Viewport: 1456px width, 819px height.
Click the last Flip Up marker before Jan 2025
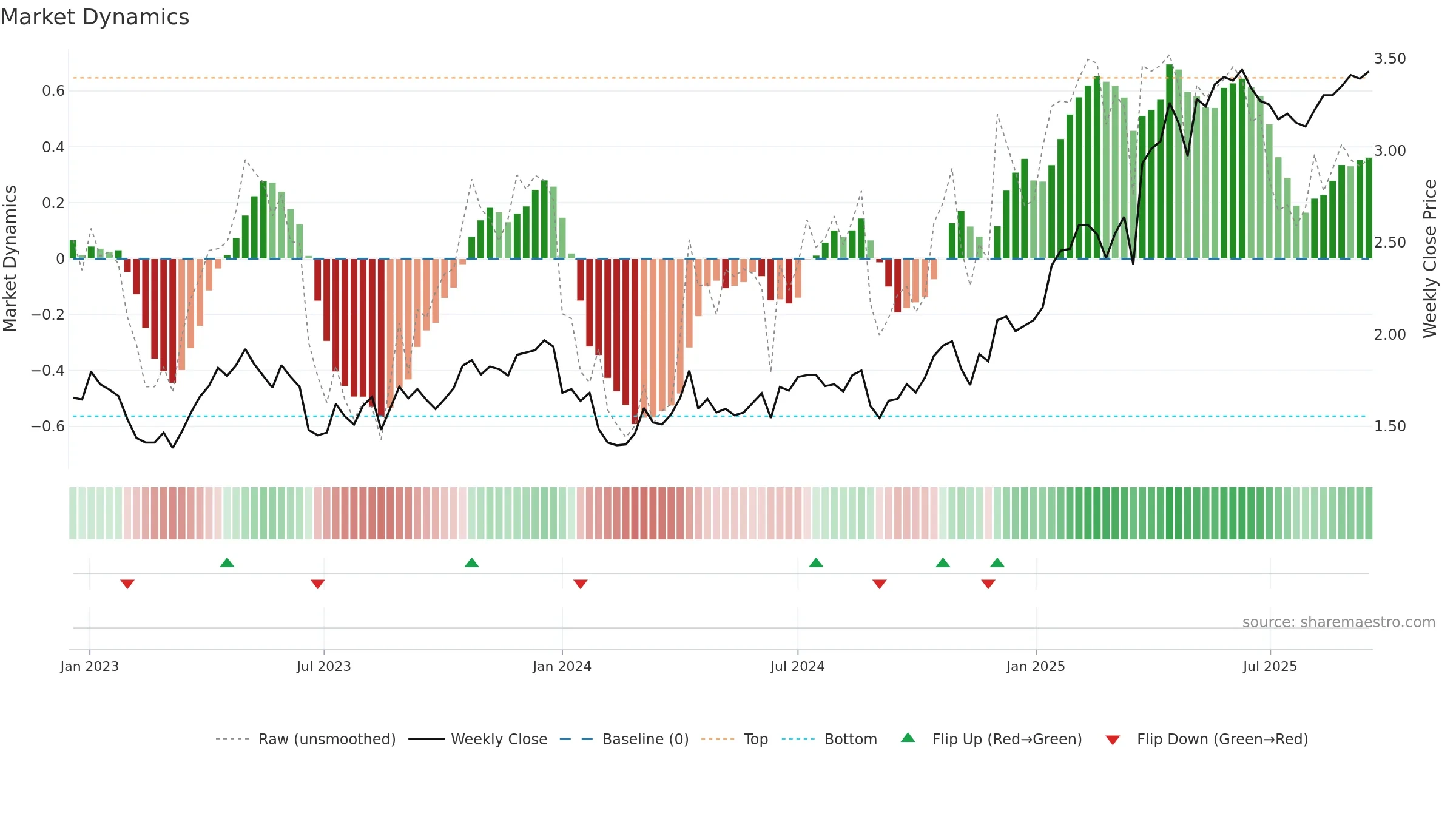click(997, 562)
